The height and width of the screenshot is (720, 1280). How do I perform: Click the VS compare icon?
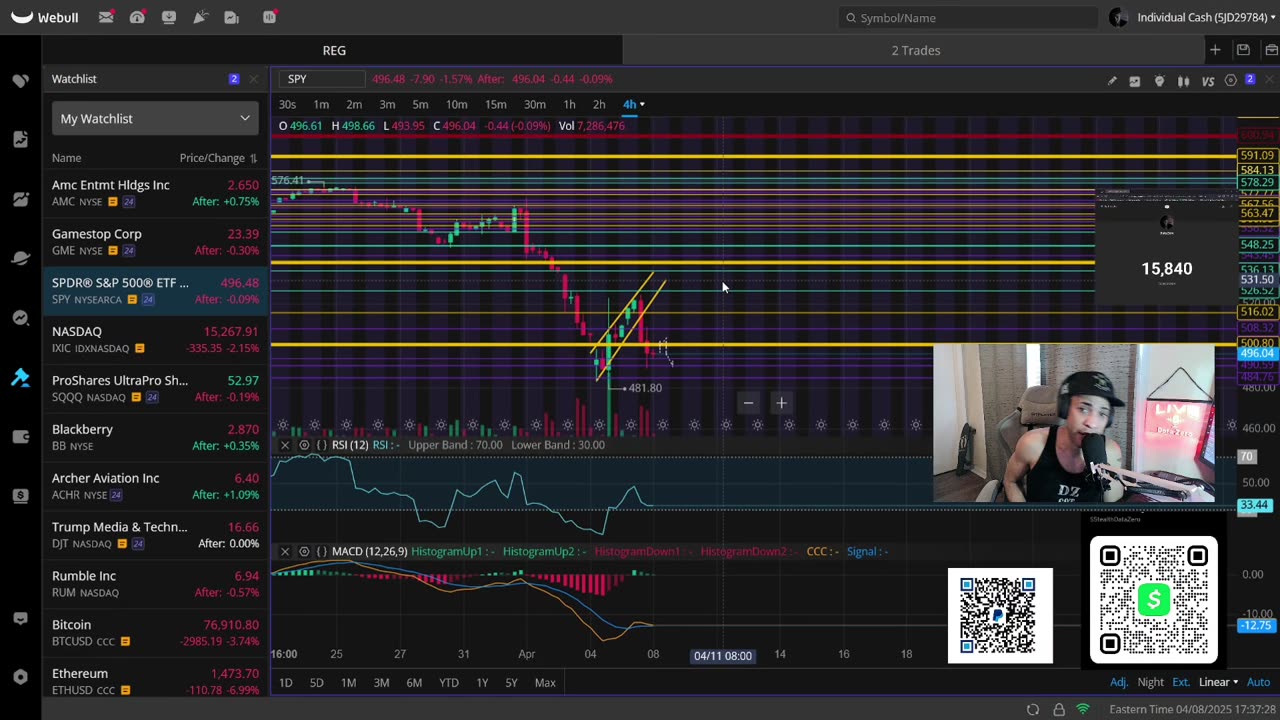tap(1208, 81)
